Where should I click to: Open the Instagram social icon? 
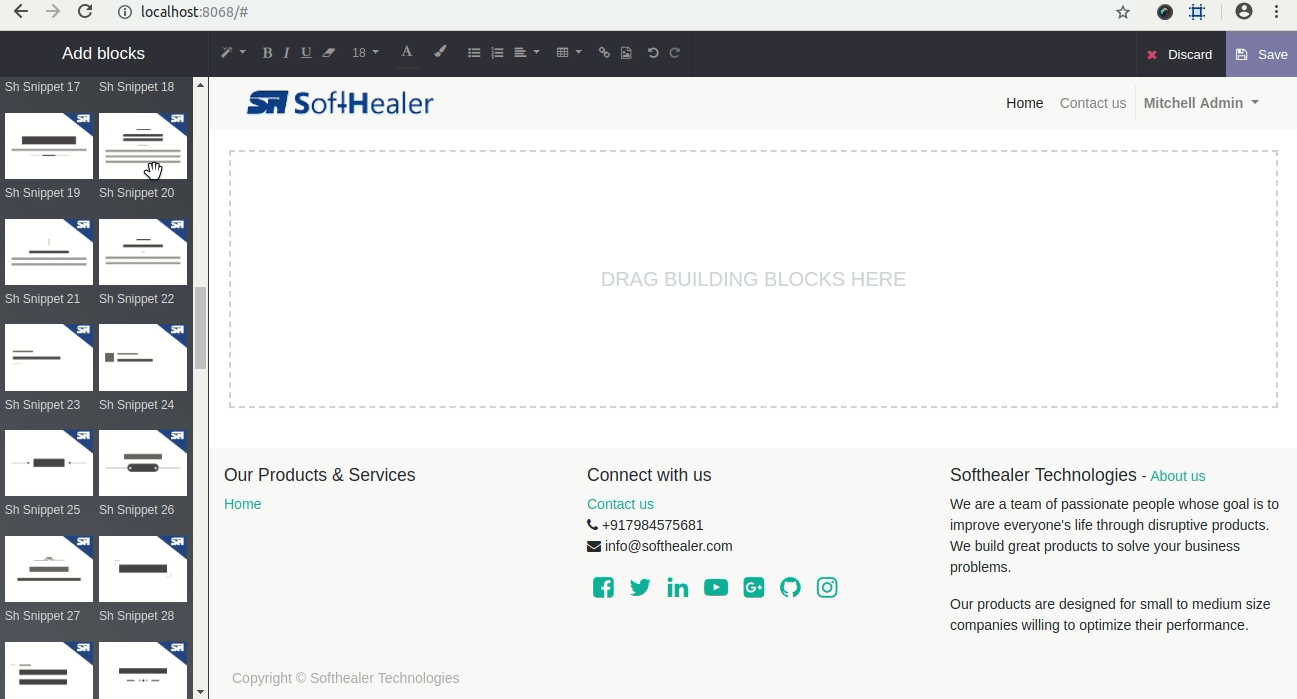click(827, 587)
